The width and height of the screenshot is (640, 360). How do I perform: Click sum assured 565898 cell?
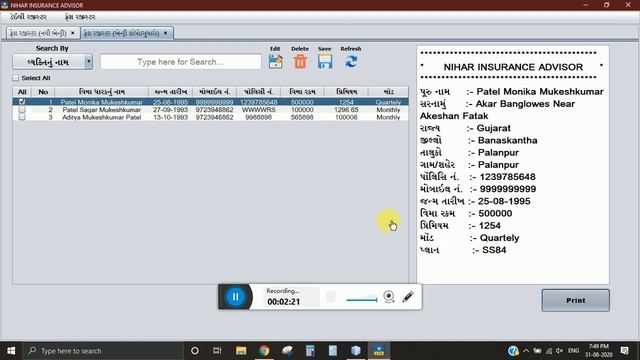point(302,117)
